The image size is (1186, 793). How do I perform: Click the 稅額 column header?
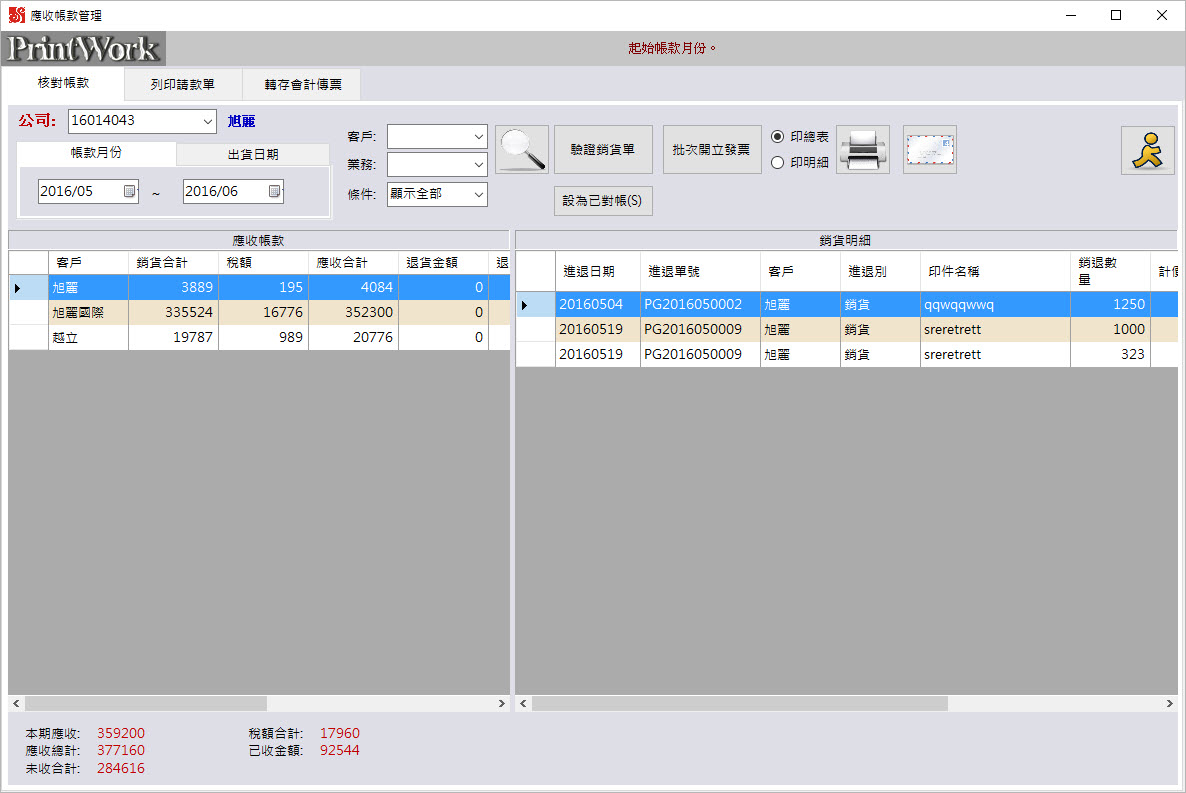coord(263,263)
